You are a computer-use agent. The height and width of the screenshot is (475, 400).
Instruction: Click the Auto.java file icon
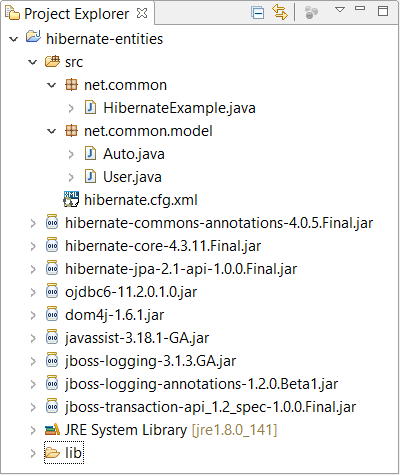pyautogui.click(x=90, y=153)
